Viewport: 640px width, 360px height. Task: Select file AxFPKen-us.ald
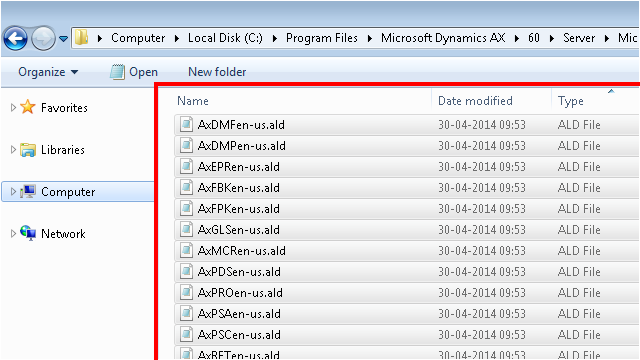(x=238, y=209)
